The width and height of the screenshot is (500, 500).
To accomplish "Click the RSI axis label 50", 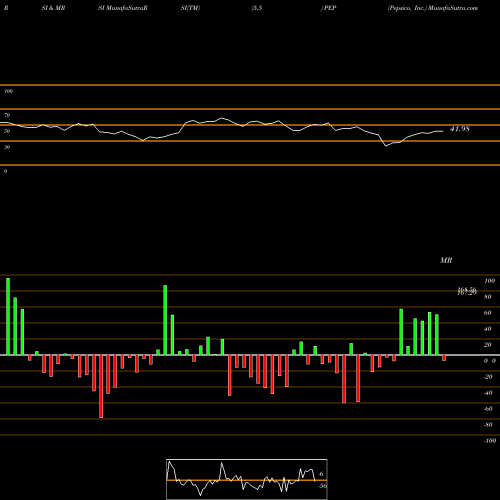I will point(7,131).
